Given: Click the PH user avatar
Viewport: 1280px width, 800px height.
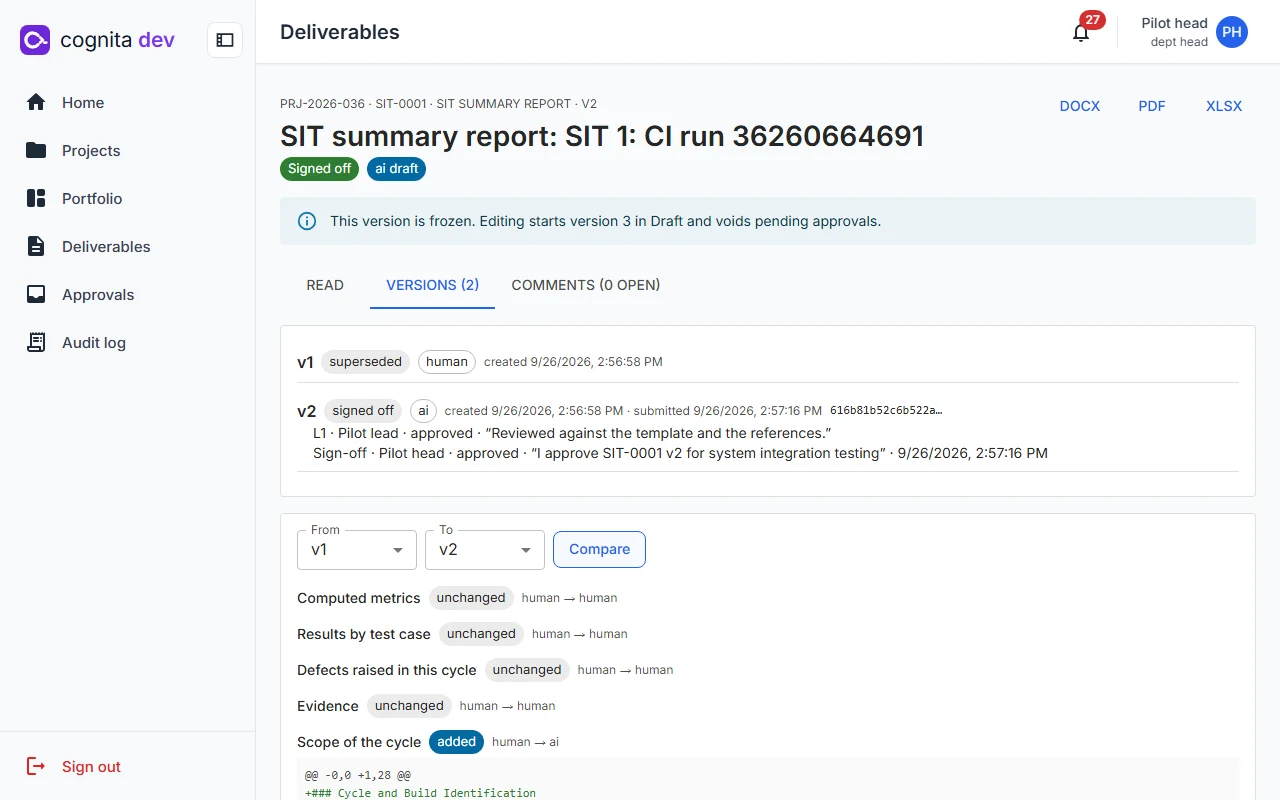Looking at the screenshot, I should tap(1232, 32).
